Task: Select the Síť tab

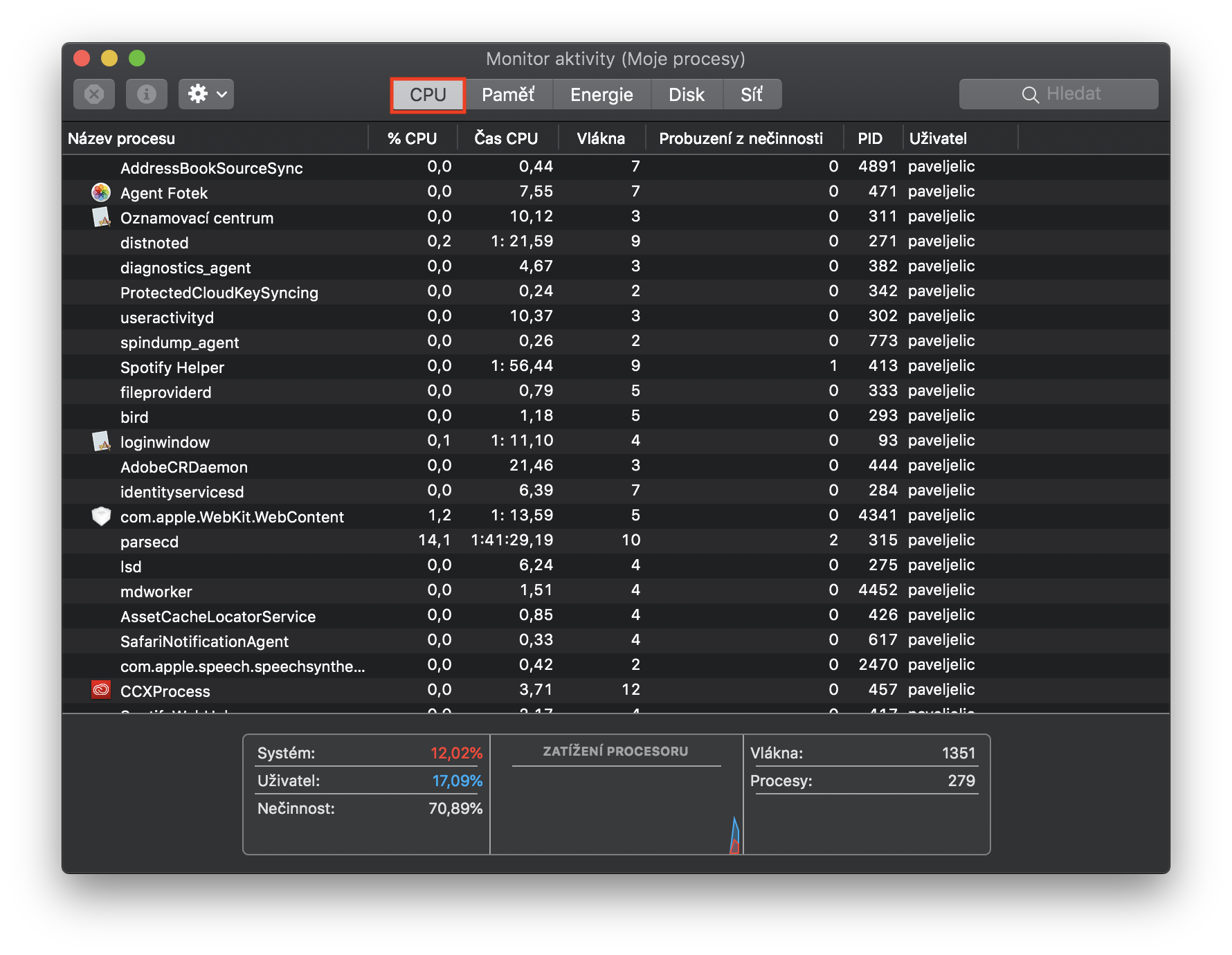Action: (752, 95)
